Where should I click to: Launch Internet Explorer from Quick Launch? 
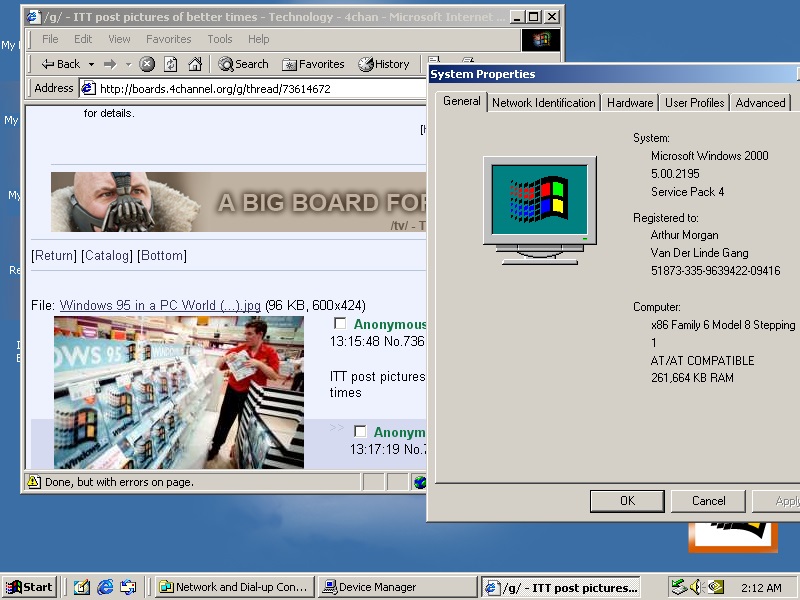[x=105, y=587]
